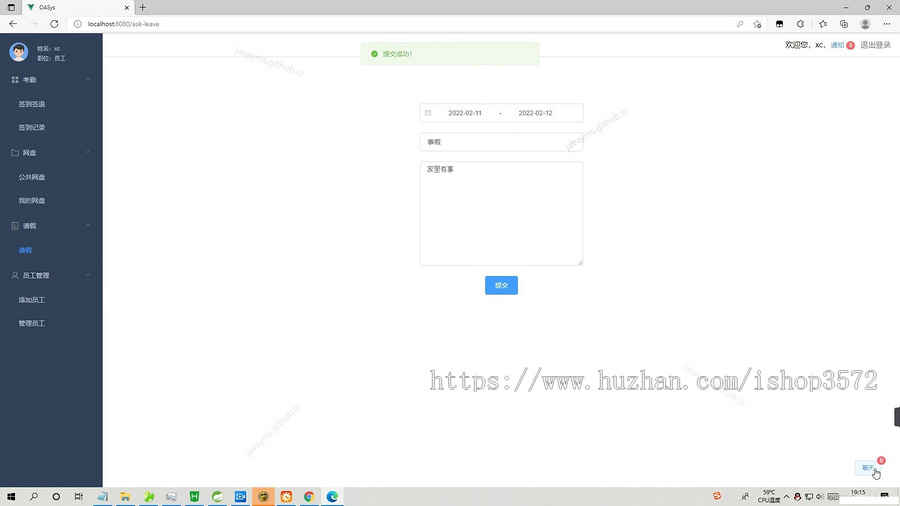Click the leave reason textarea containing 家里有事
This screenshot has height=506, width=900.
click(x=501, y=213)
